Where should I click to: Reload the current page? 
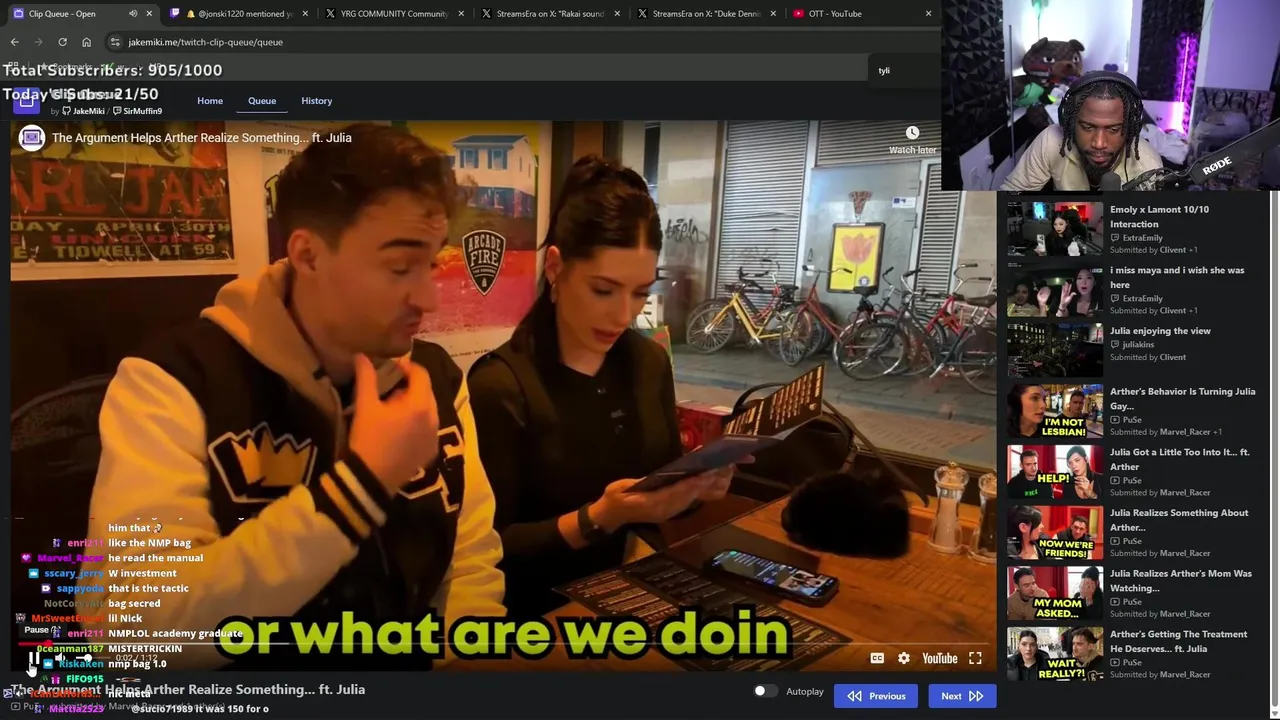tap(62, 42)
